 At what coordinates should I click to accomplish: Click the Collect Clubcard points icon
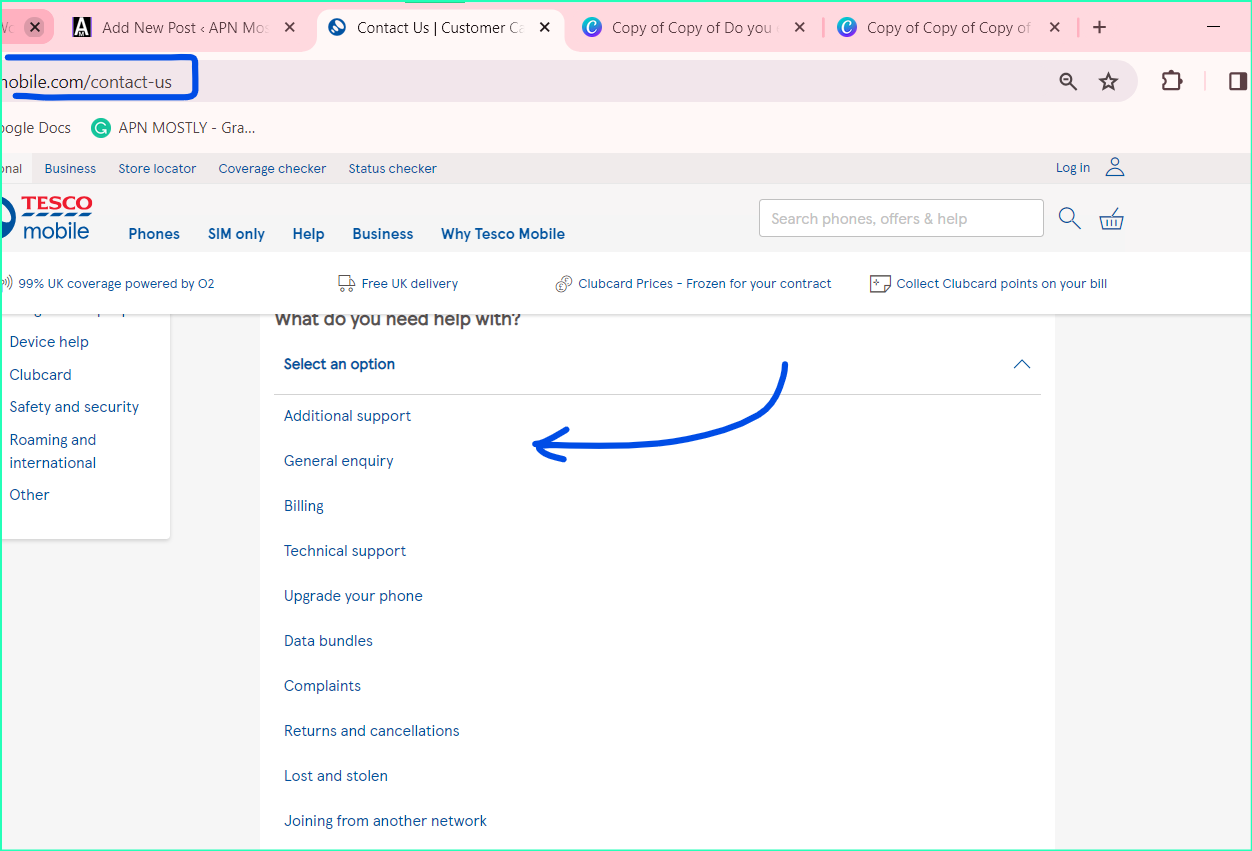tap(879, 283)
